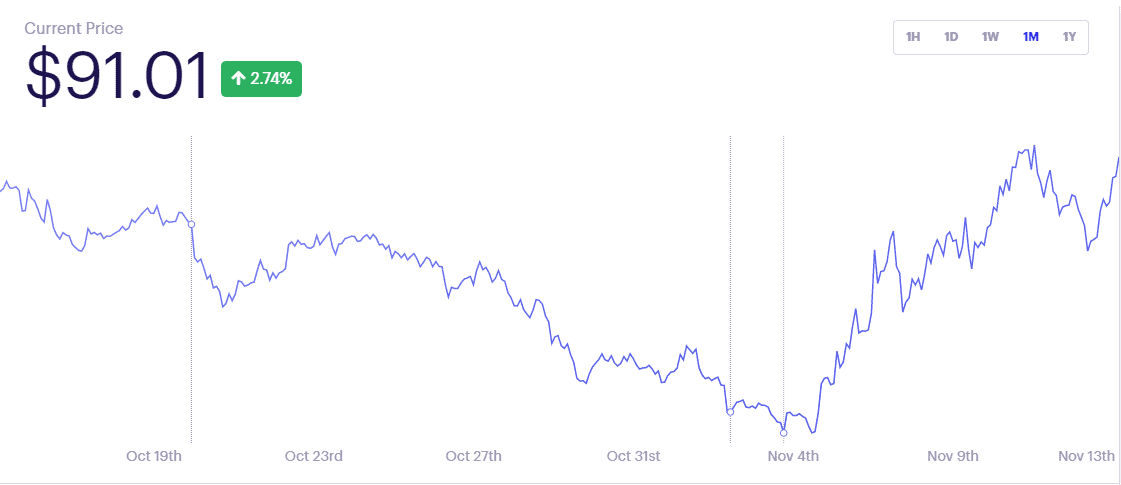
Task: Click the Nov 13th date label
Action: tap(1087, 456)
